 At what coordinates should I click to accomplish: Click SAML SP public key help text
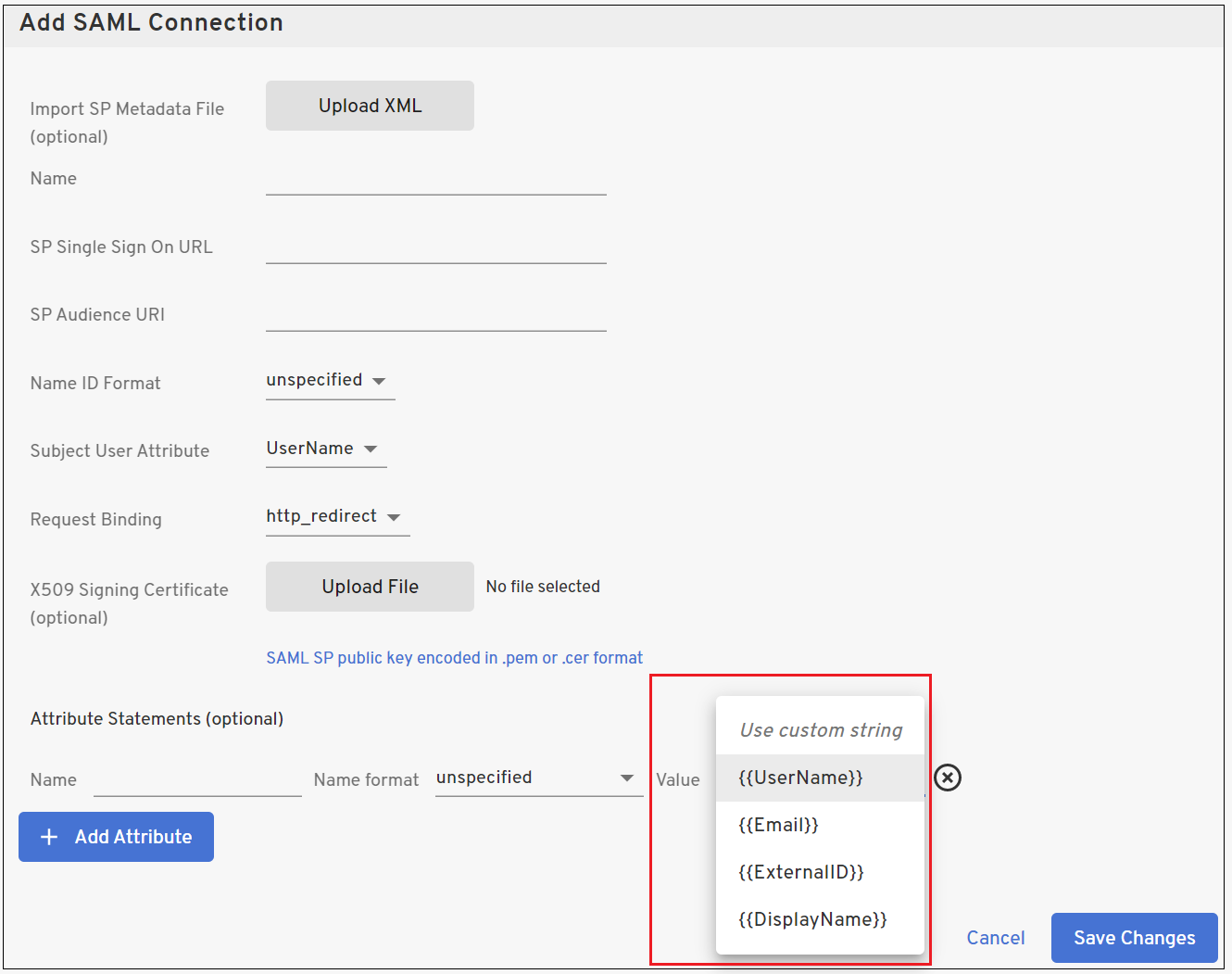454,658
